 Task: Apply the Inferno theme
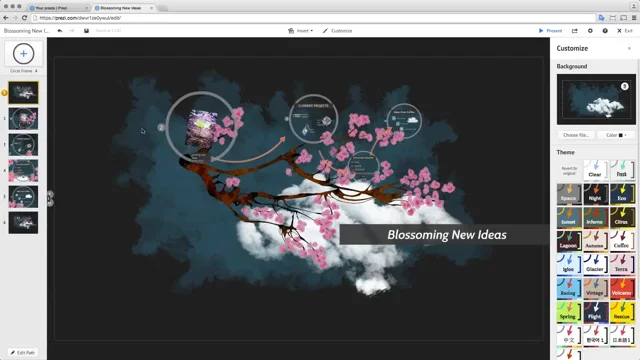596,218
